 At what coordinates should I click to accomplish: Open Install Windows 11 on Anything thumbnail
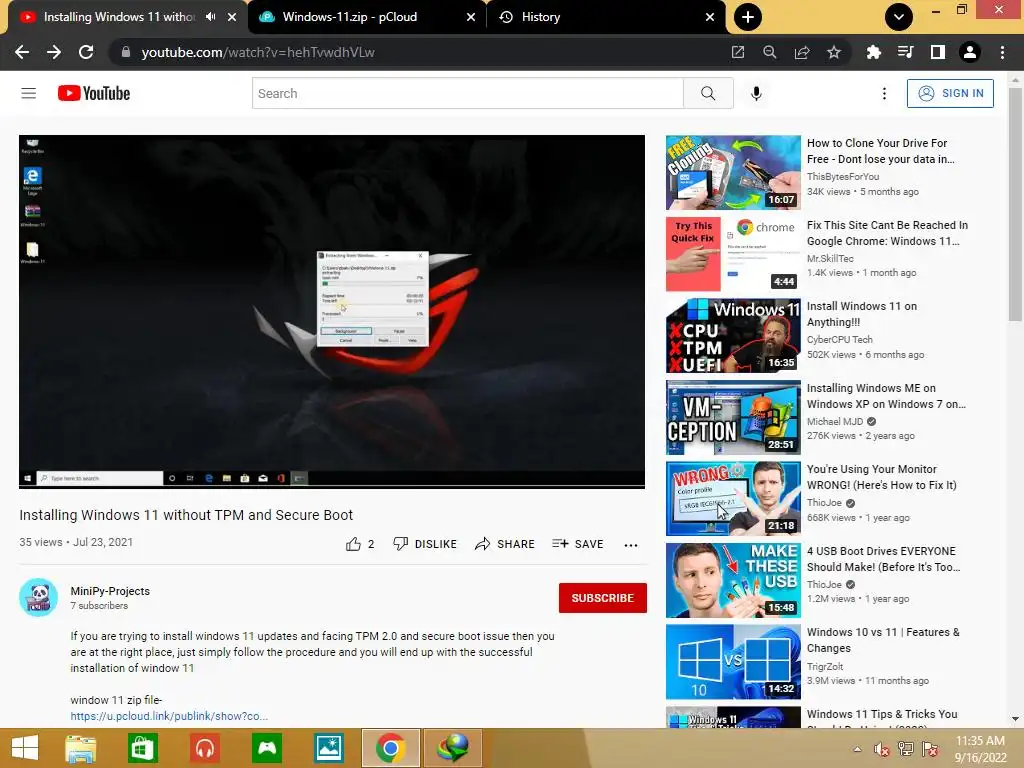733,336
